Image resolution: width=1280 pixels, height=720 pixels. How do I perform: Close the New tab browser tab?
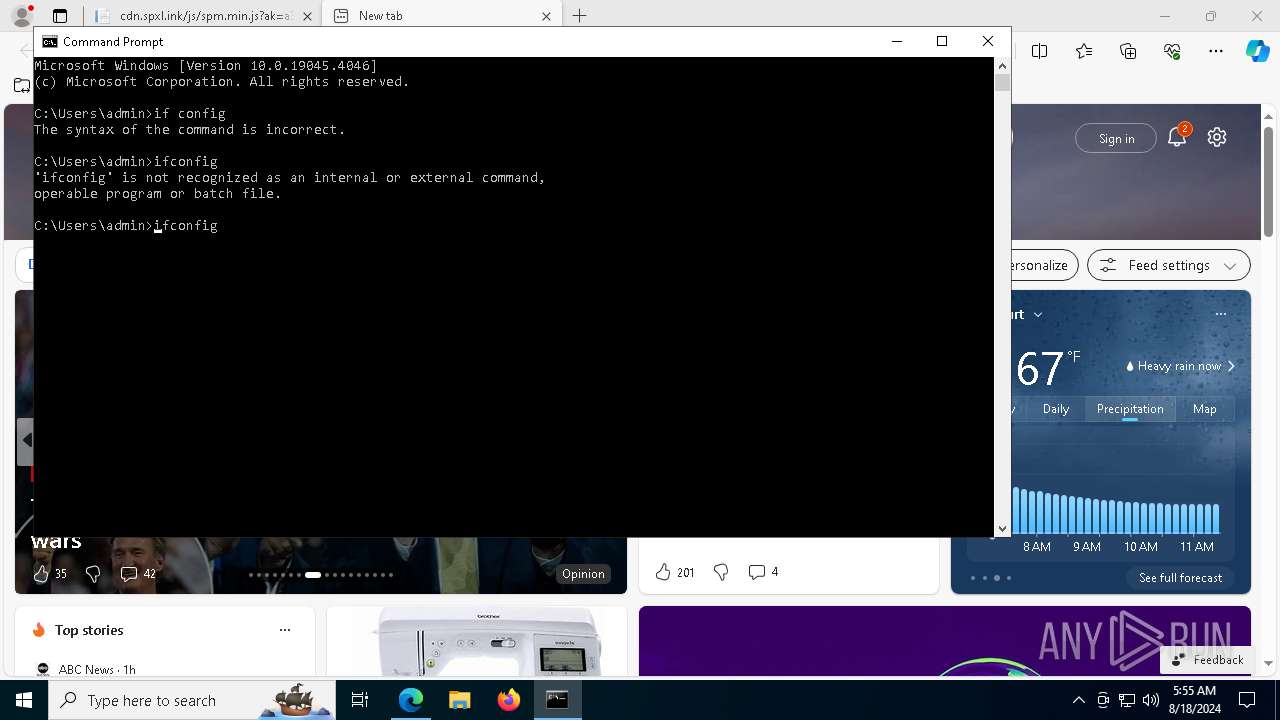point(546,16)
